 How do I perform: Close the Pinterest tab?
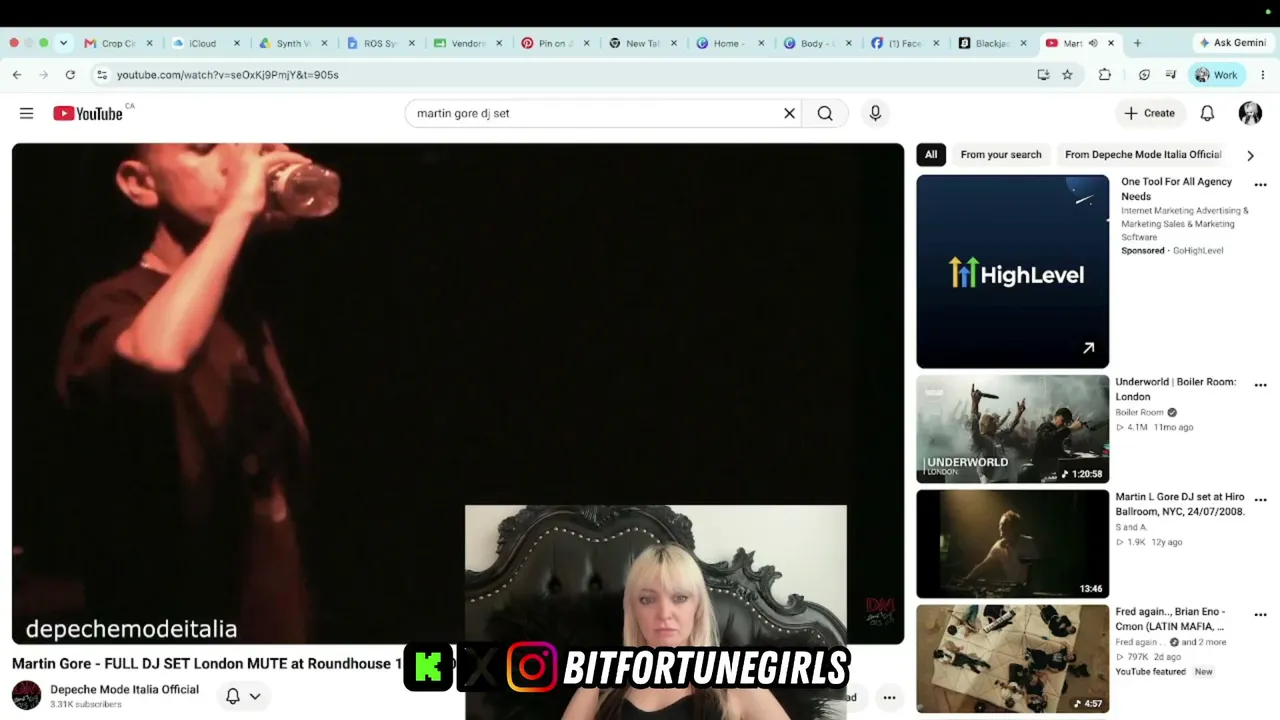click(587, 44)
